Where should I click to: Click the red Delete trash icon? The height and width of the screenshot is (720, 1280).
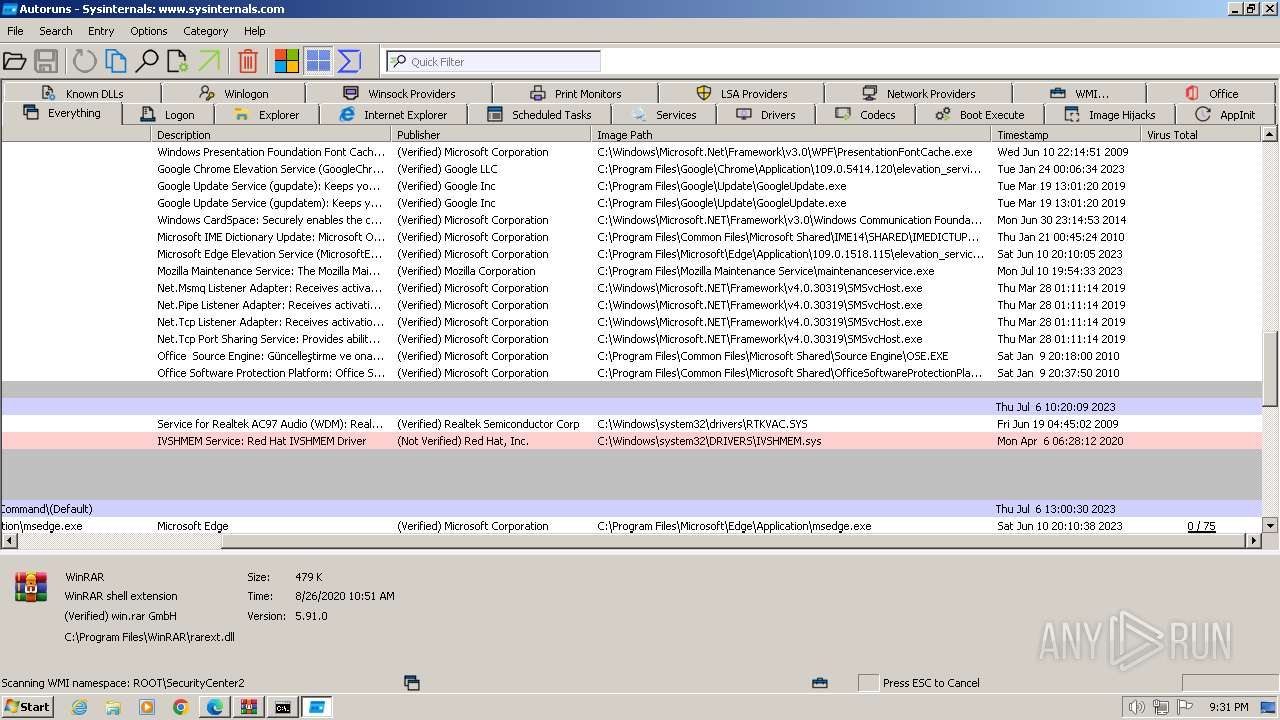pyautogui.click(x=248, y=61)
